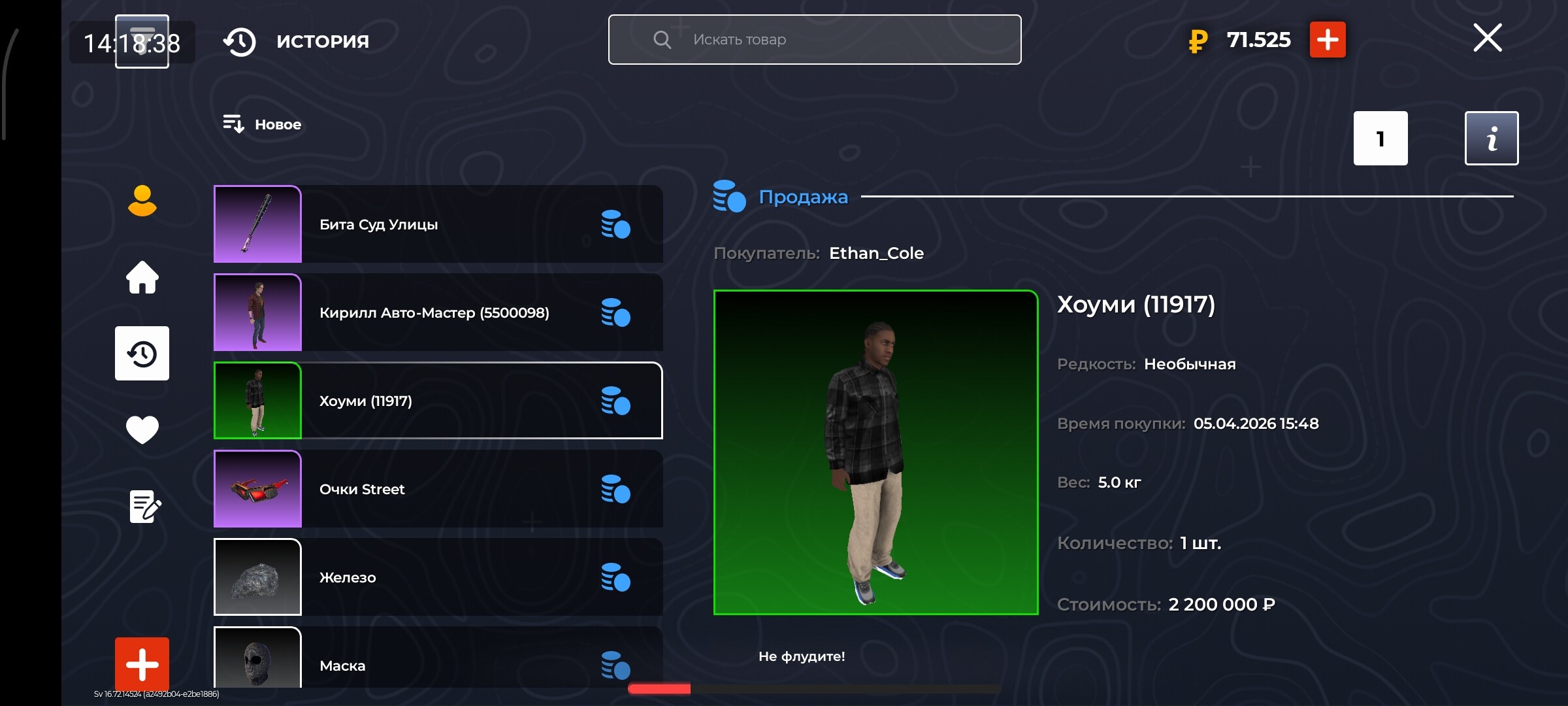The height and width of the screenshot is (706, 1568).
Task: Select Бита Суд Улицы list entry
Action: point(438,224)
